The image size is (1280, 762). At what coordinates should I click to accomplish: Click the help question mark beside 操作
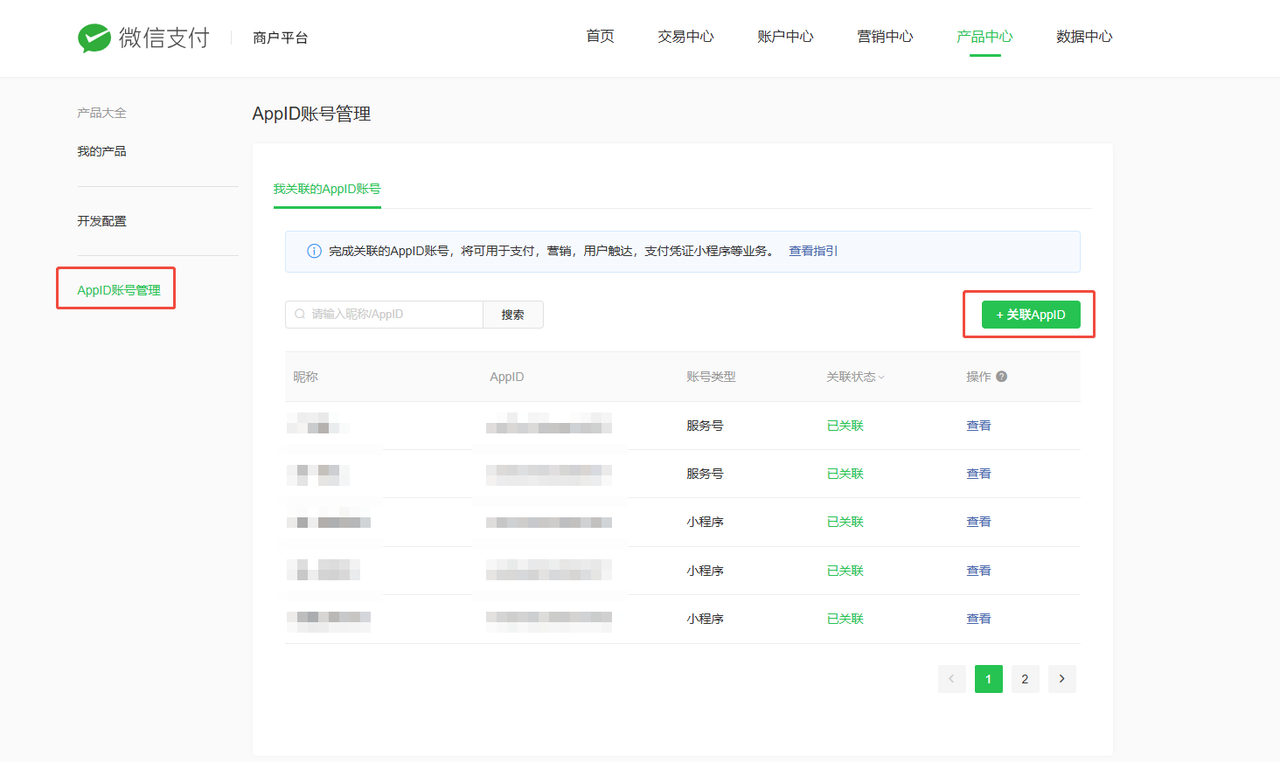[x=1001, y=377]
